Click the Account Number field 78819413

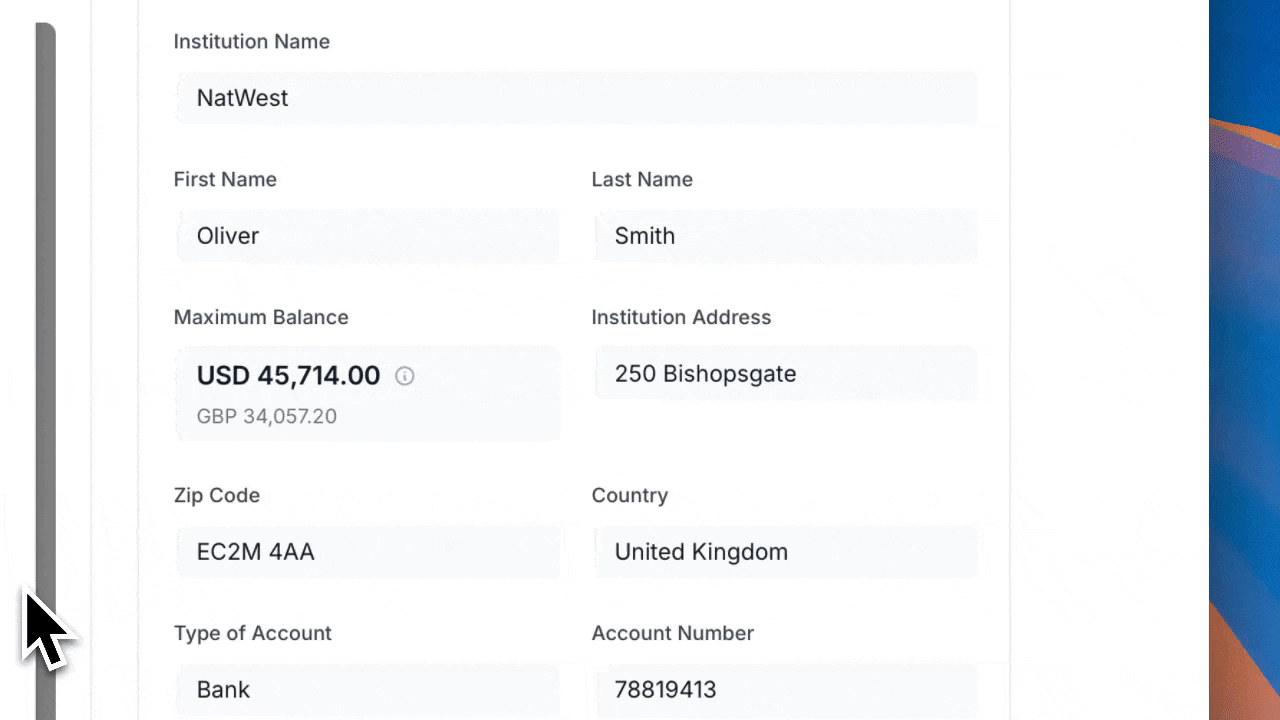pyautogui.click(x=785, y=690)
